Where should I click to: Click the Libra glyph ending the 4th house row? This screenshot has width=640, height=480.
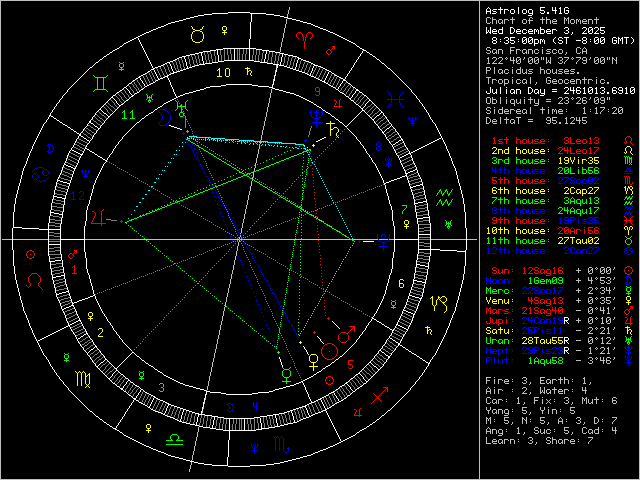(629, 171)
